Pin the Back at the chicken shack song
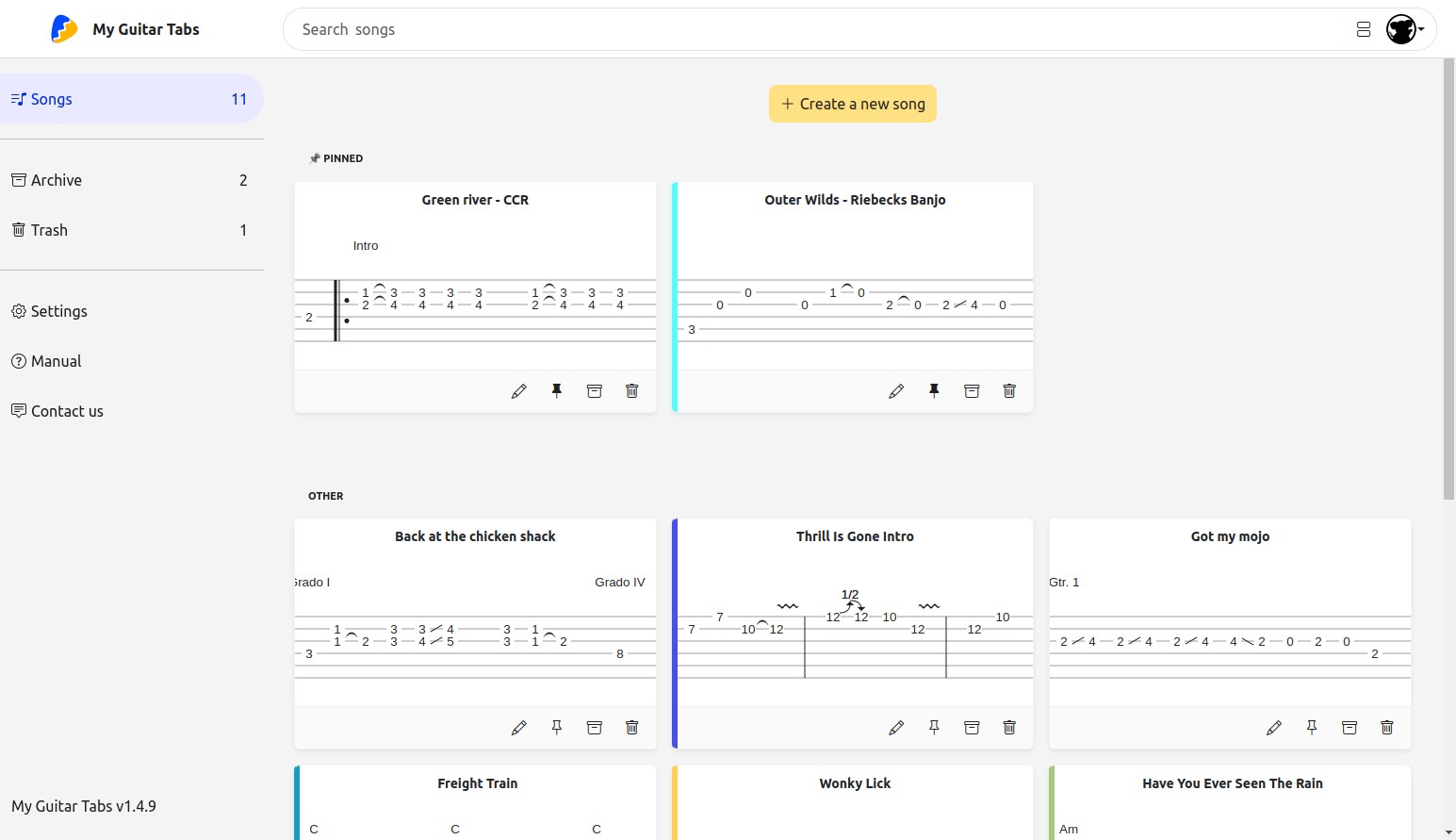Screen dimensions: 1456x840 (557, 728)
